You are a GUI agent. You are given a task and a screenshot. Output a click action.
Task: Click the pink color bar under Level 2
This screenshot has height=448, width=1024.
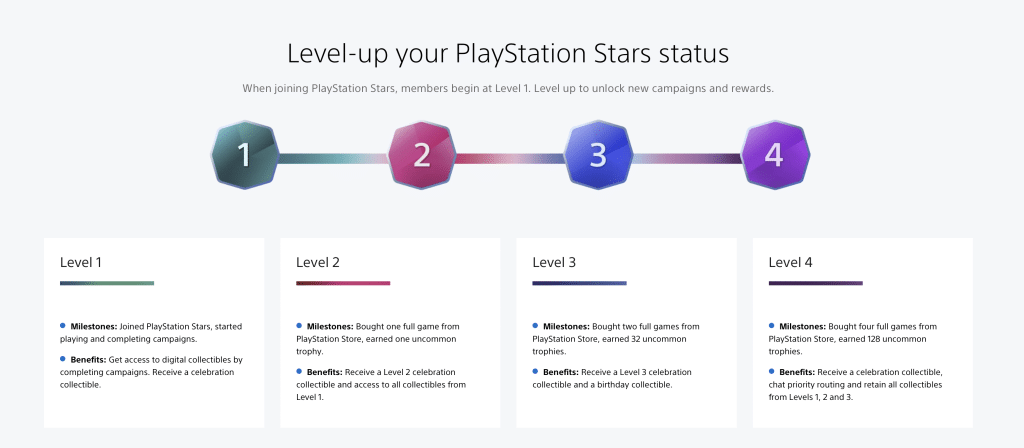(x=343, y=283)
